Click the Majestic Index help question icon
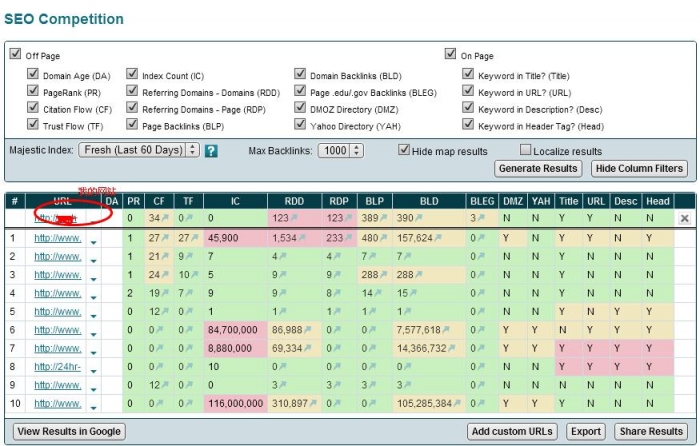Viewport: 700px width, 446px height. [x=211, y=150]
